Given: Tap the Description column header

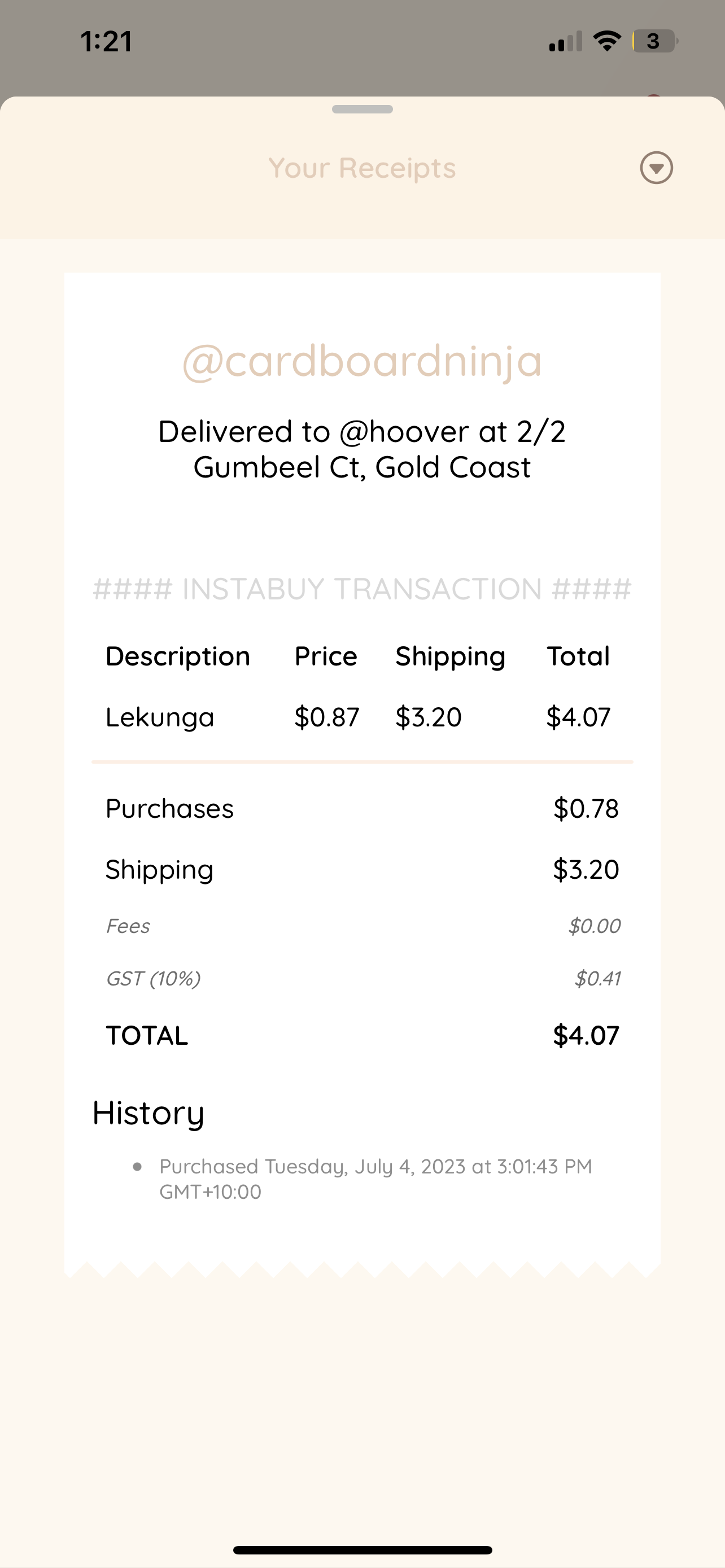Looking at the screenshot, I should click(x=178, y=656).
